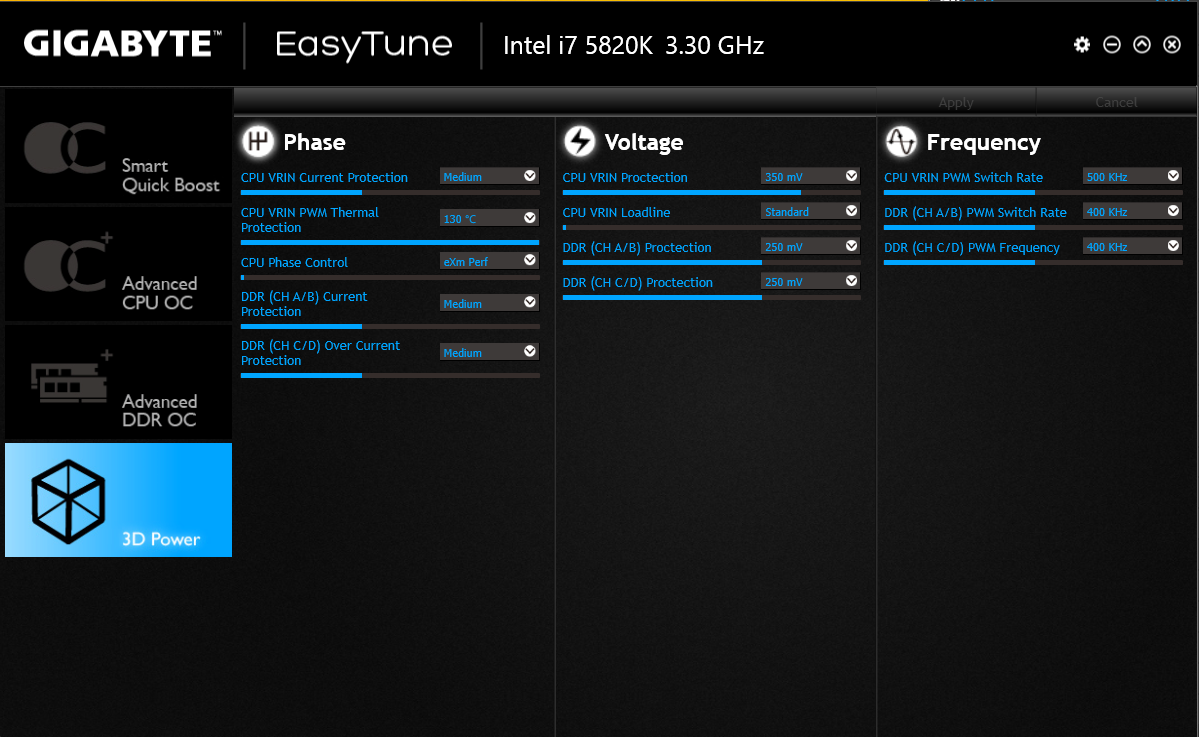The height and width of the screenshot is (737, 1199).
Task: Open DDR (CH A/B) Current Protection dropdown
Action: coord(489,304)
